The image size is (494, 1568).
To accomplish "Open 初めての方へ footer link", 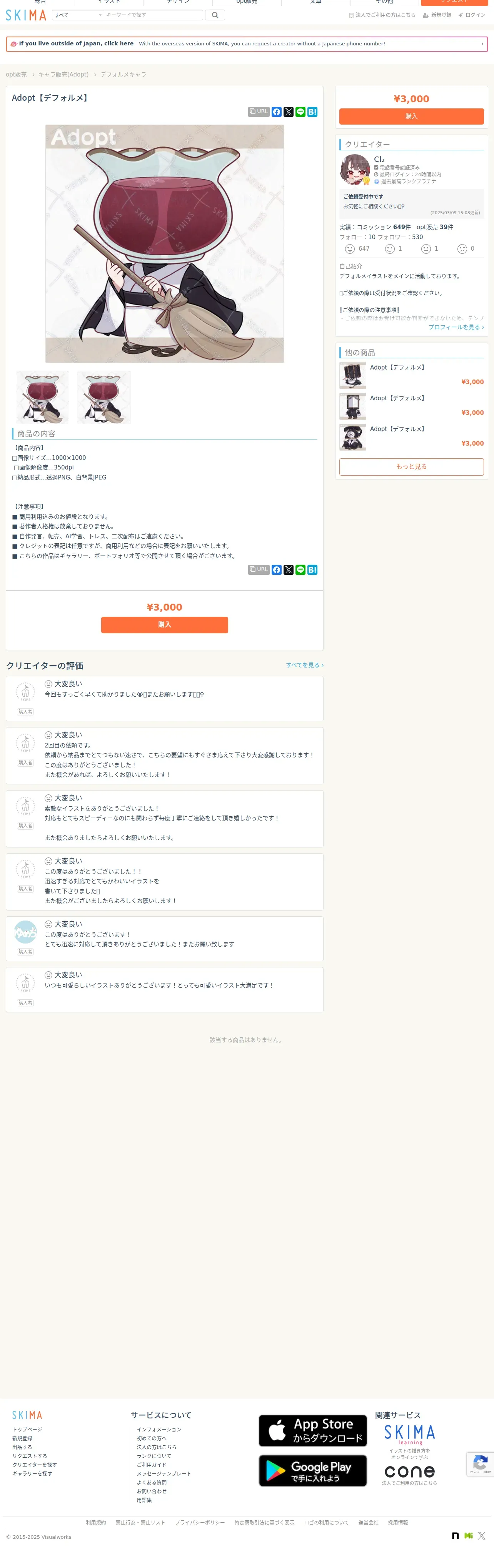I will pos(152,1438).
